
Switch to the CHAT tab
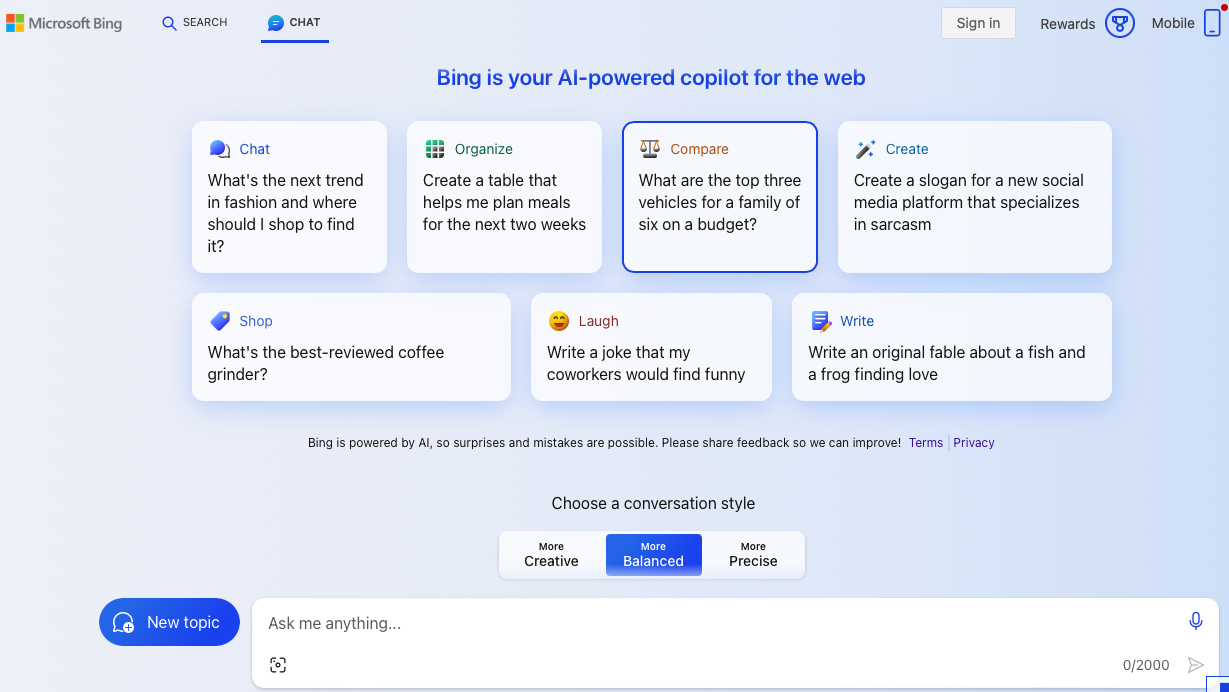coord(295,23)
